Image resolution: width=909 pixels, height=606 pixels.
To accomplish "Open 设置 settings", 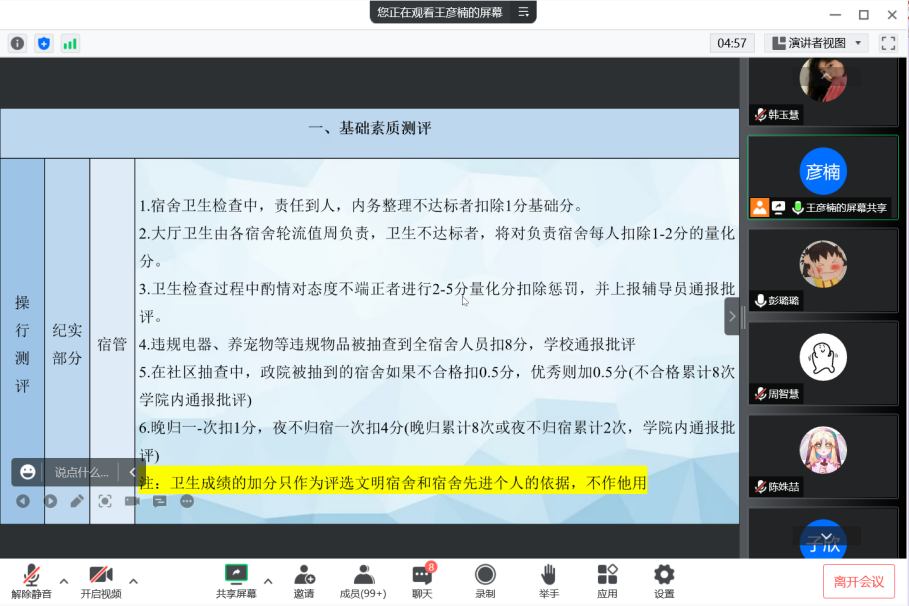I will [664, 580].
